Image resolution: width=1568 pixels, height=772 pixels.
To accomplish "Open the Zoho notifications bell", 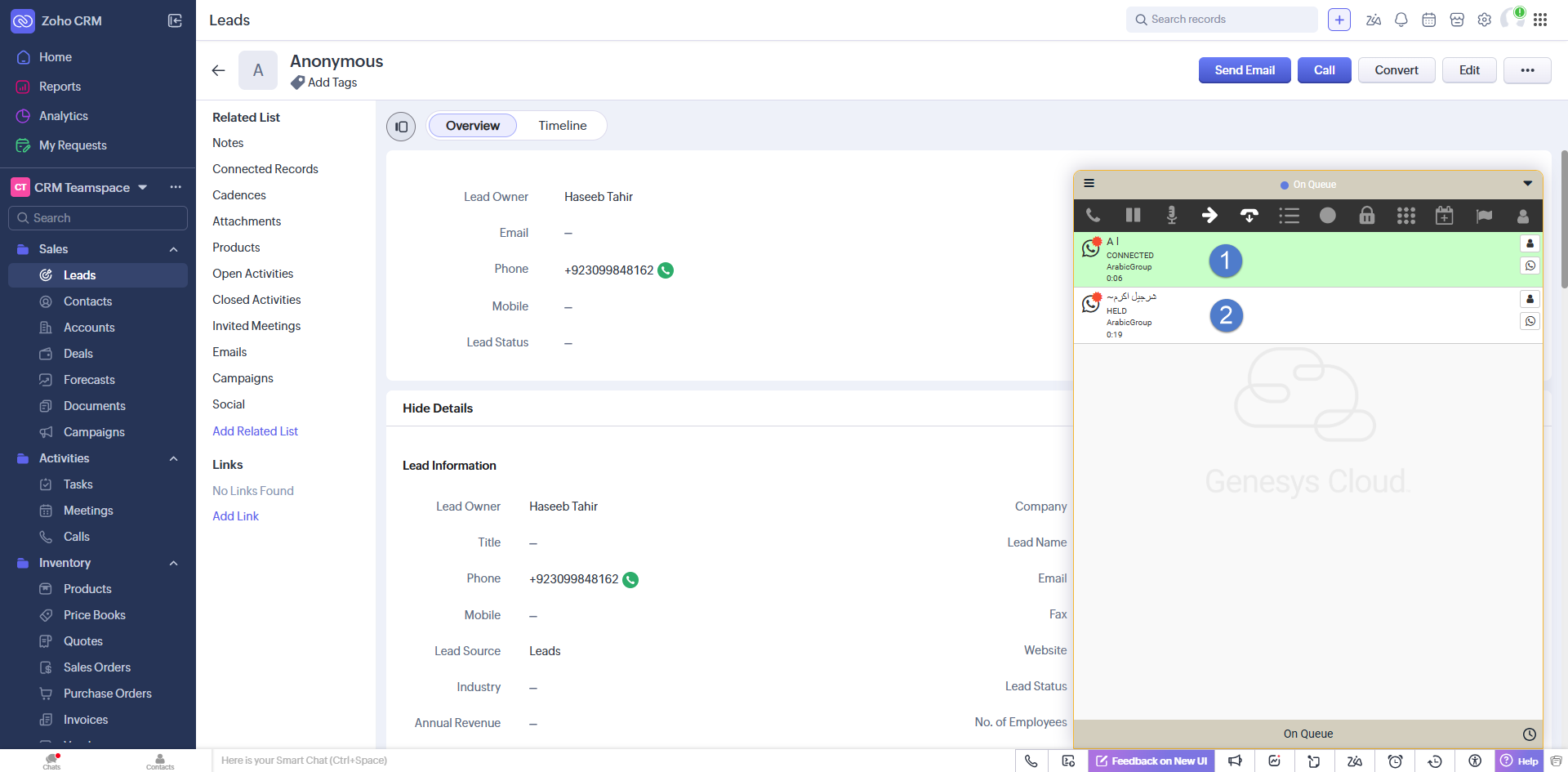I will tap(1401, 20).
